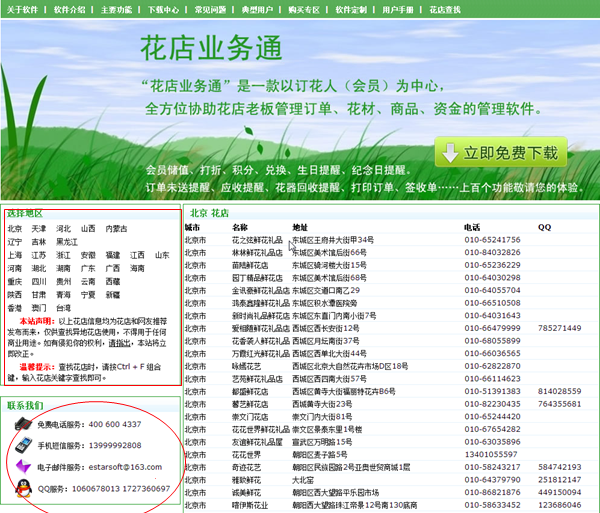This screenshot has width=600, height=513.
Task: Click the 电话 column header
Action: [472, 227]
